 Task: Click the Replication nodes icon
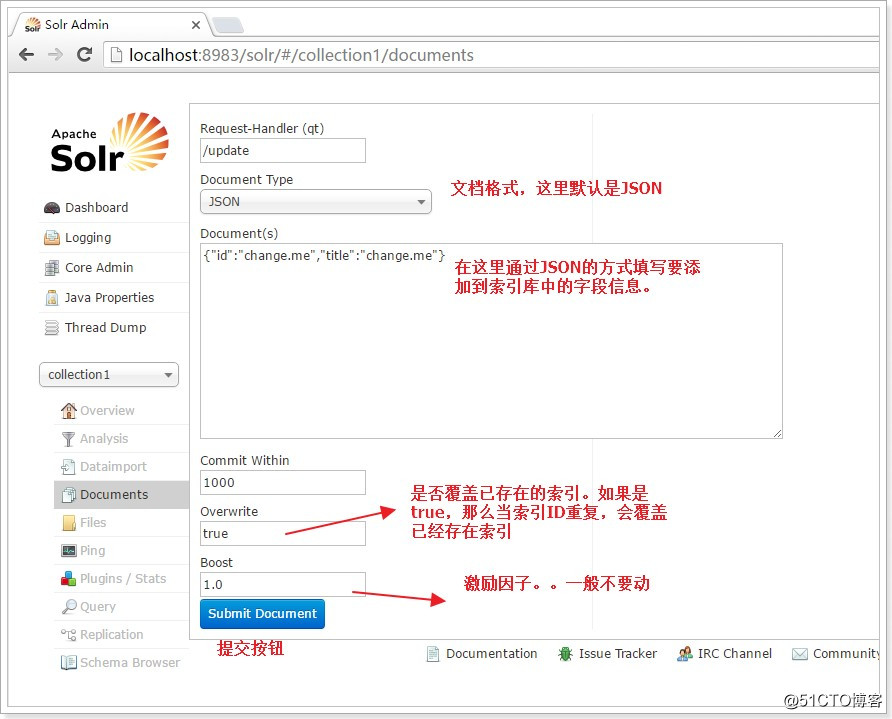click(68, 634)
